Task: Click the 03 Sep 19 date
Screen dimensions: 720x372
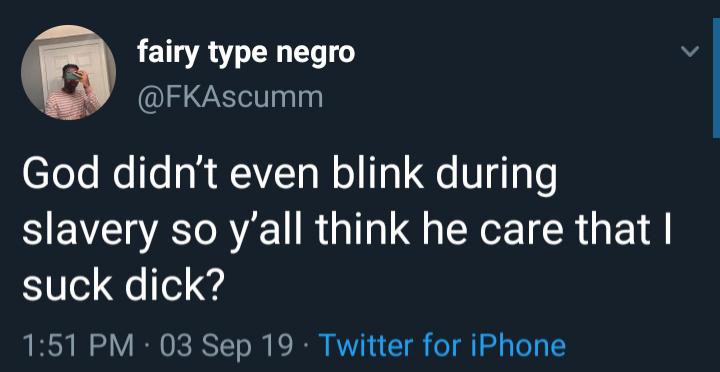Action: coord(227,346)
